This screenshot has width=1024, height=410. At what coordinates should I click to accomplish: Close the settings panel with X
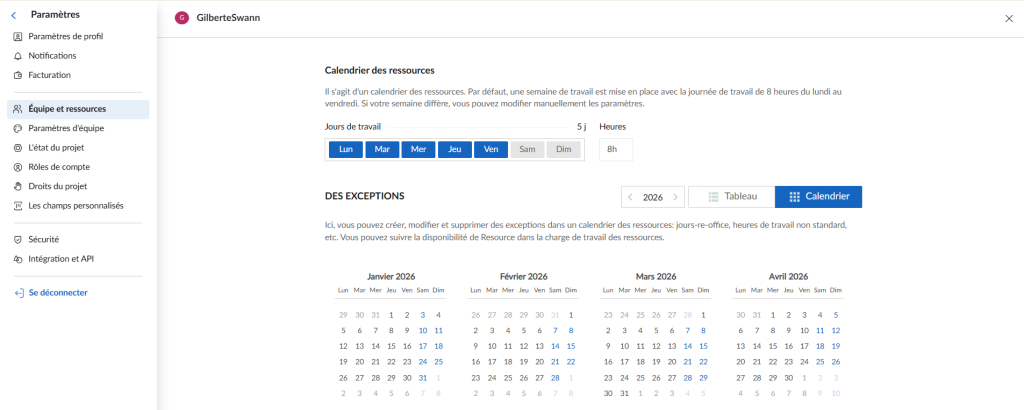point(1009,19)
